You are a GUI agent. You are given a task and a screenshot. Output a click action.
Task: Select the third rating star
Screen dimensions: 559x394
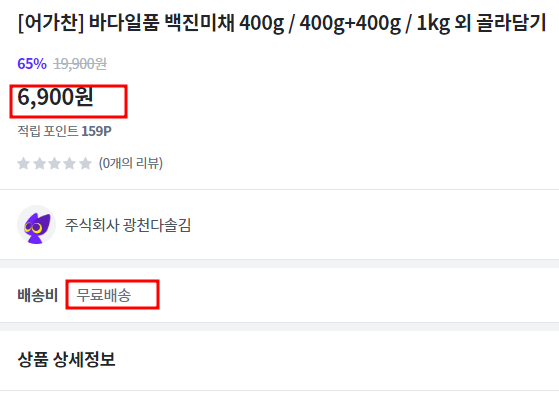54,164
